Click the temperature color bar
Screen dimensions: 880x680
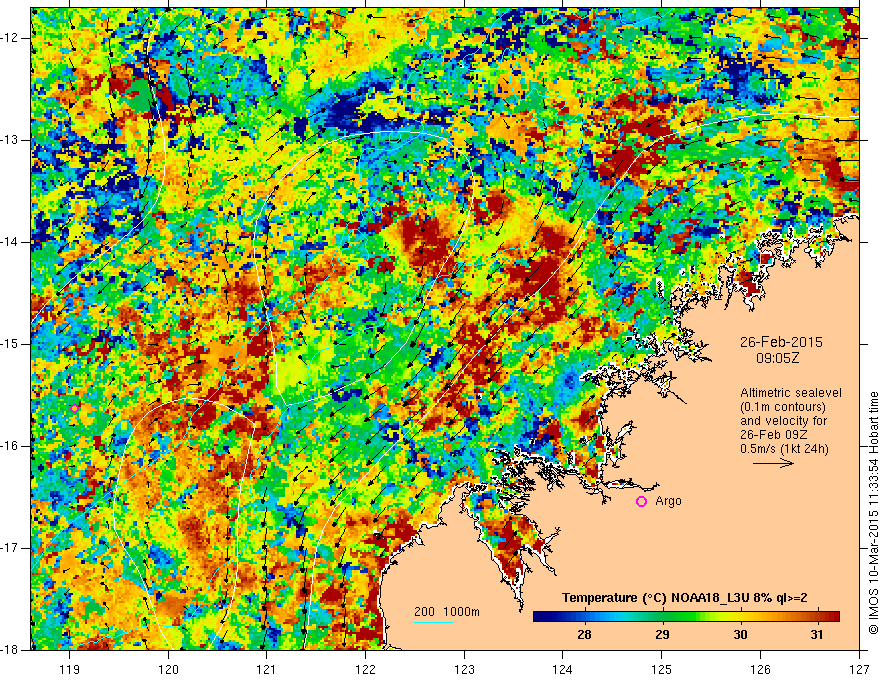686,617
